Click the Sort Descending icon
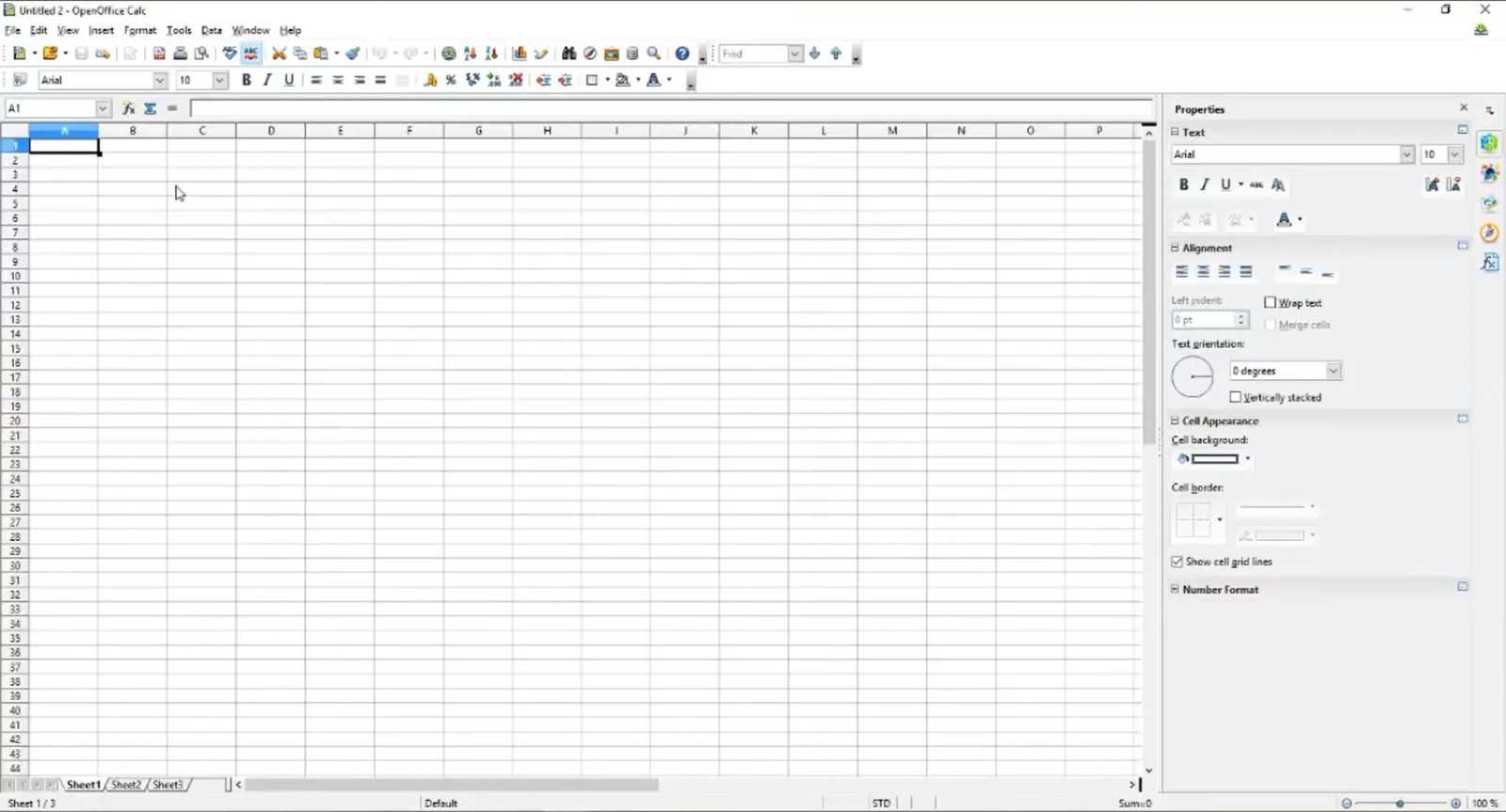Image resolution: width=1506 pixels, height=812 pixels. pyautogui.click(x=491, y=54)
